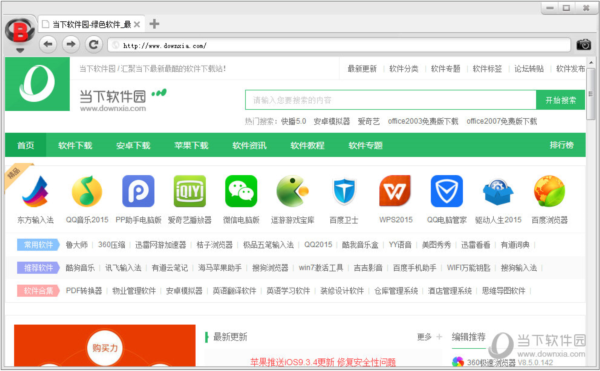Open the 苹果下载 navigation item
Screen dimensions: 600x371
click(x=191, y=145)
